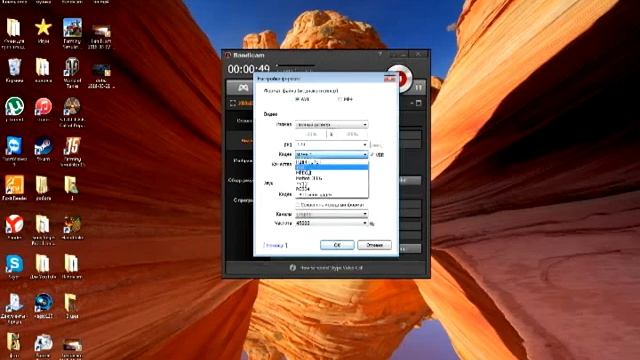Open the audio channels dropdown
640x360 pixels.
(x=331, y=214)
